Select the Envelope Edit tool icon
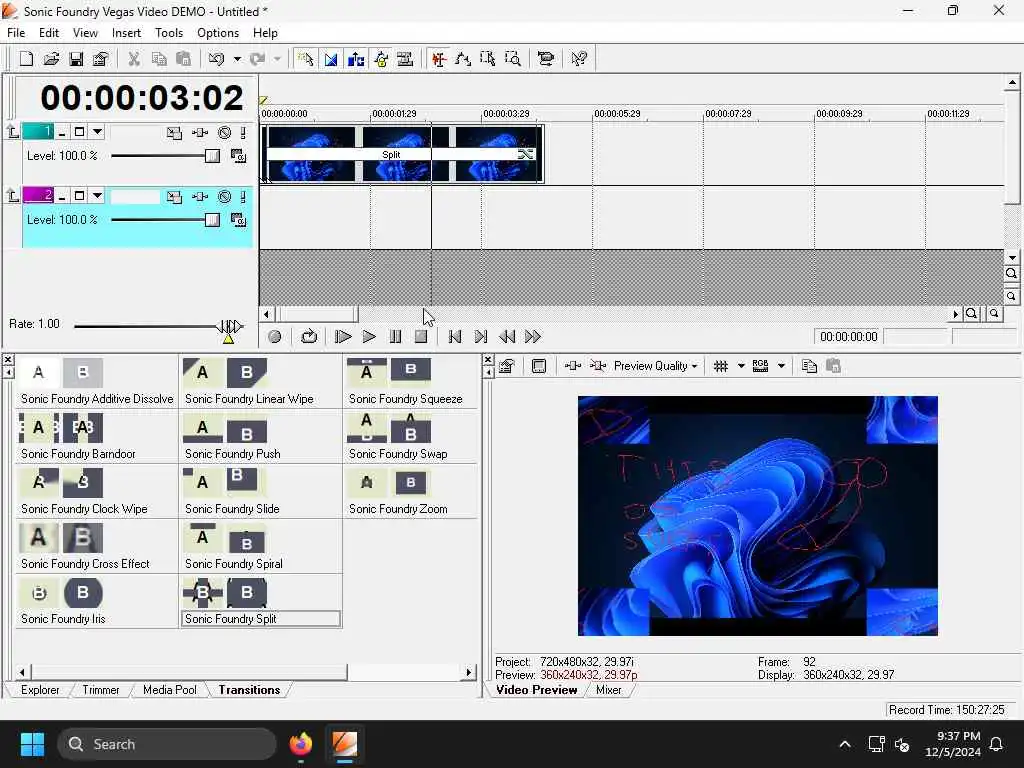Image resolution: width=1024 pixels, height=768 pixels. 464,59
